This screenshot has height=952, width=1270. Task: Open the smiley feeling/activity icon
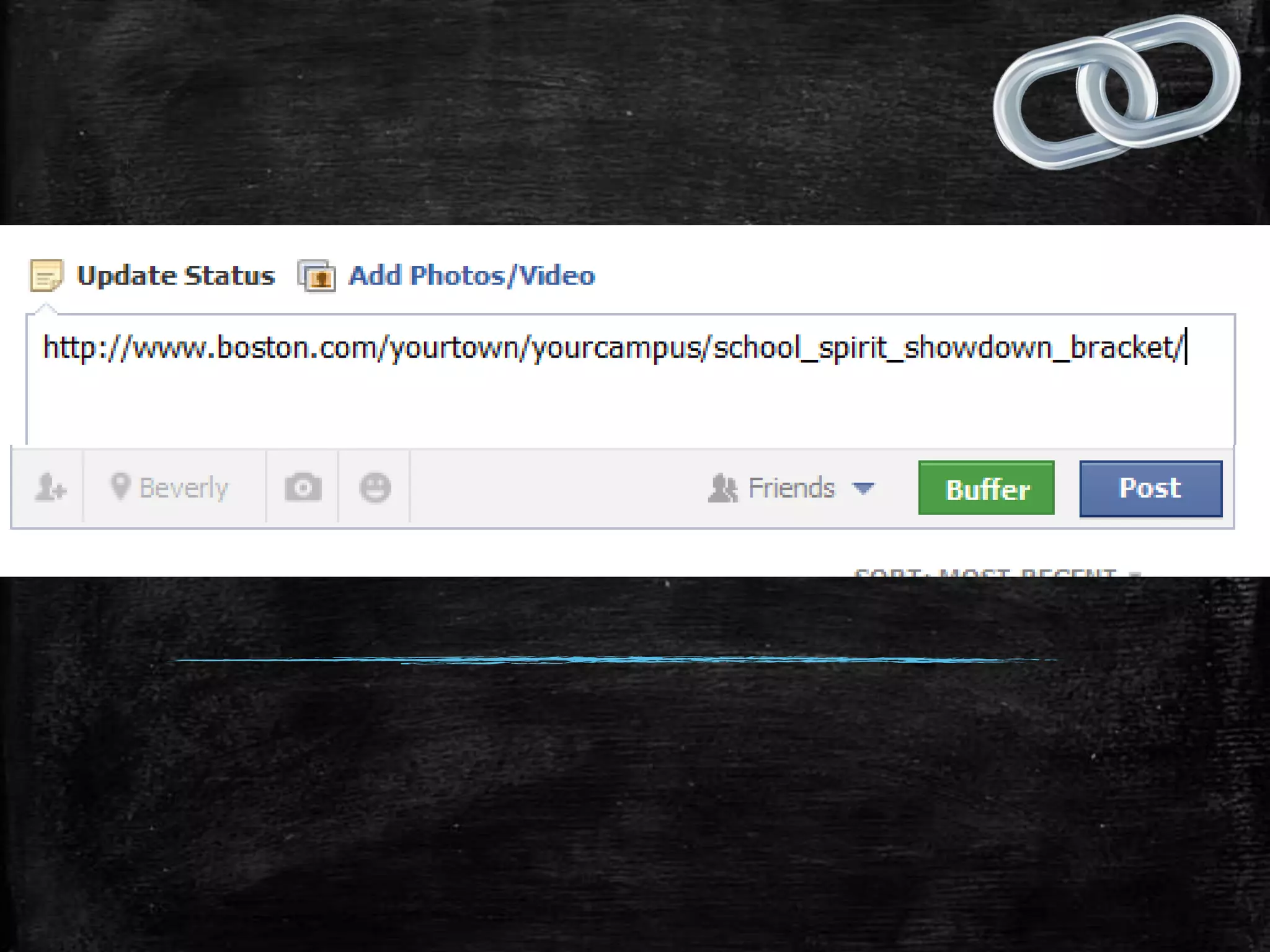(x=375, y=487)
